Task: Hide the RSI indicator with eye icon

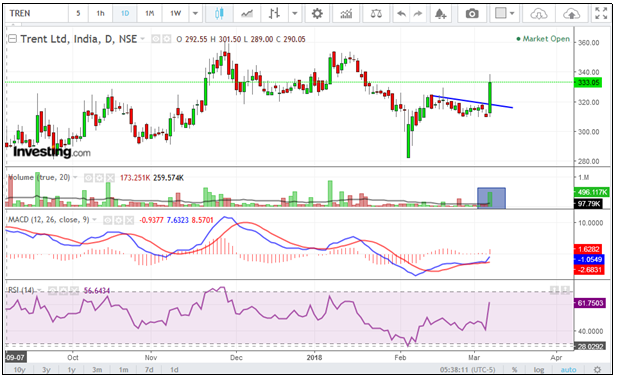Action: pyautogui.click(x=52, y=291)
